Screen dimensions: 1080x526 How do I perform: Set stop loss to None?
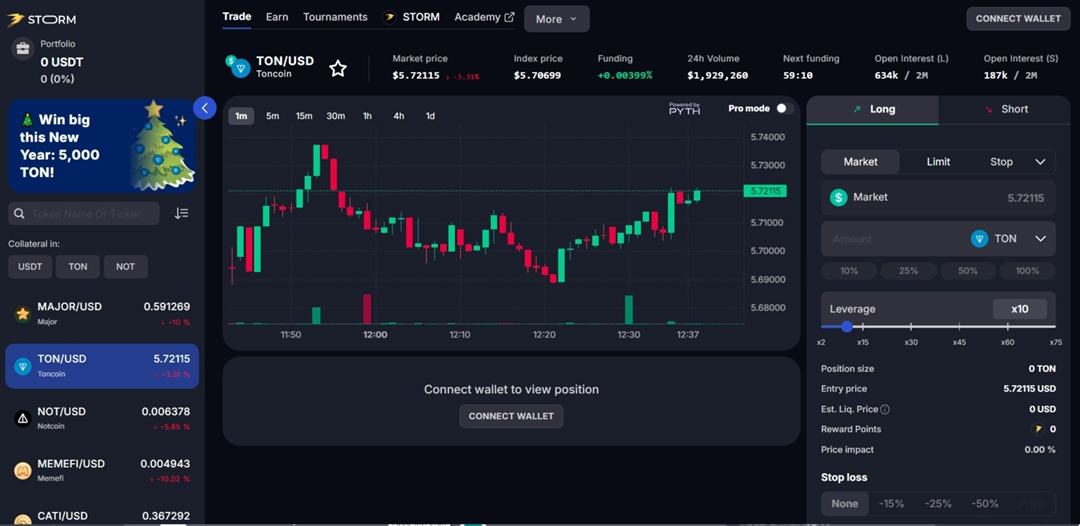coord(844,504)
